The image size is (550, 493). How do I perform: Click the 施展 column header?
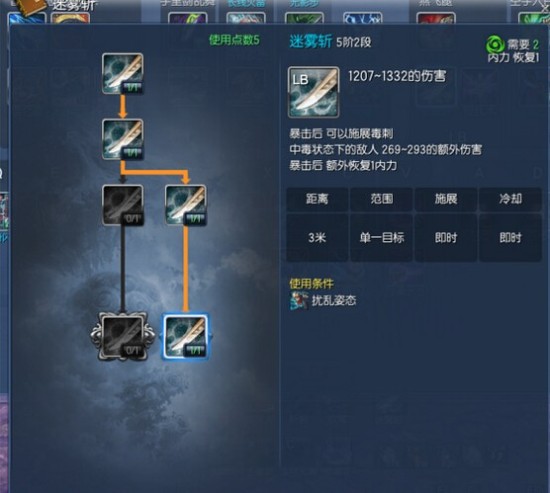pyautogui.click(x=446, y=199)
